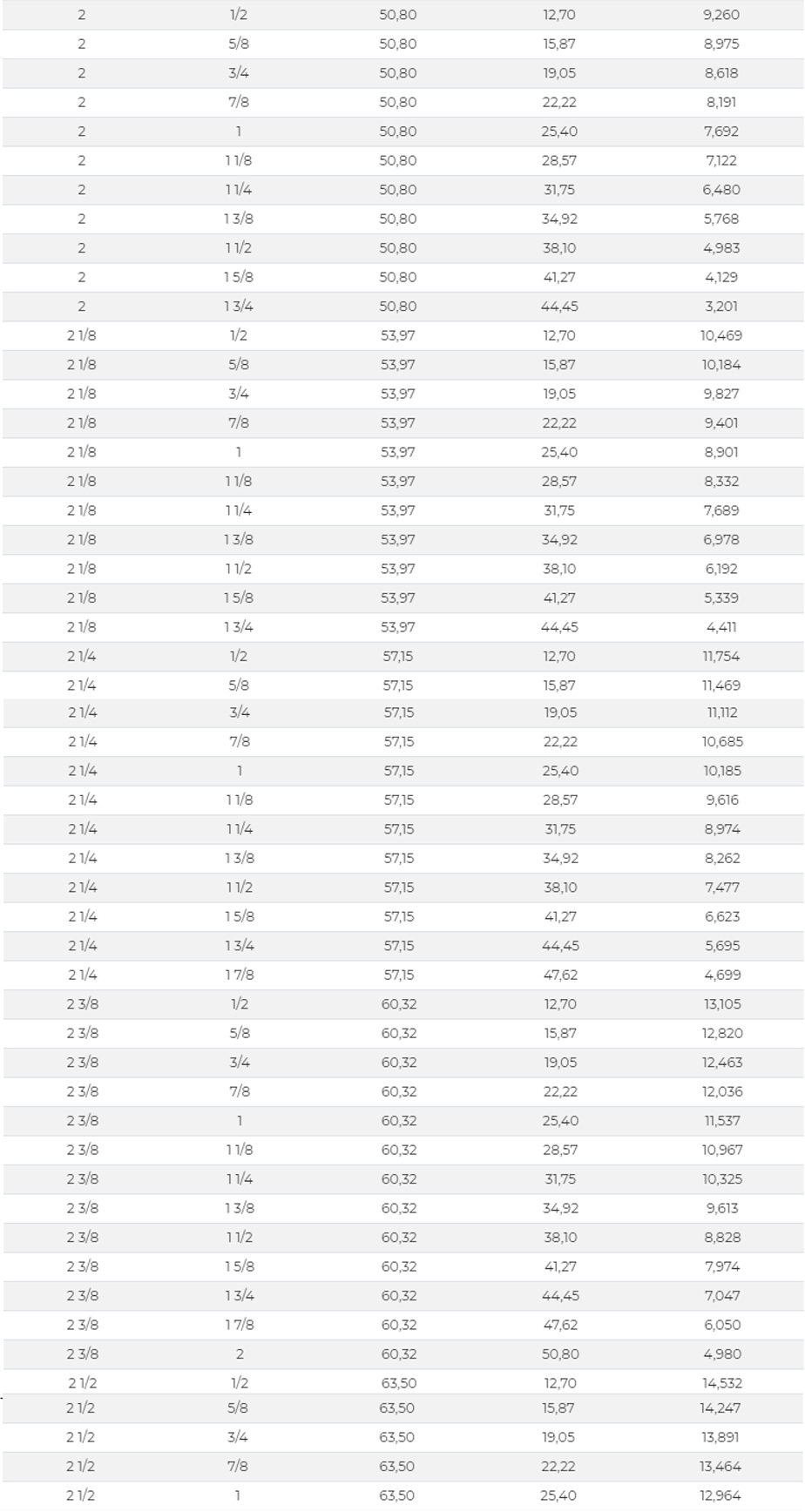This screenshot has height=1512, width=805.
Task: Click the 13,891 cell
Action: coord(720,1437)
